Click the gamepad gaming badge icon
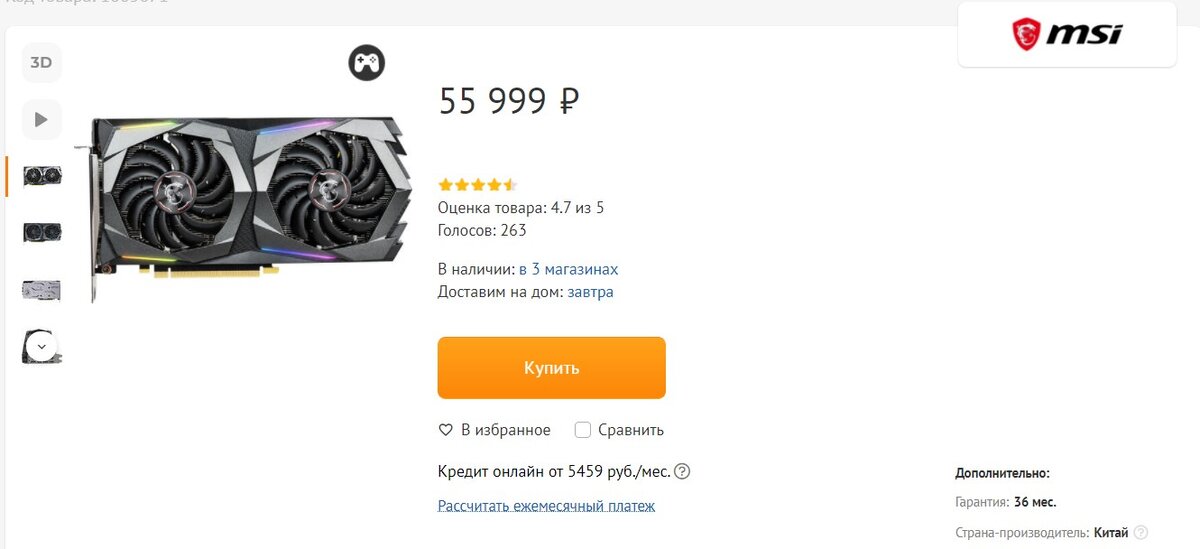The image size is (1200, 549). 366,63
